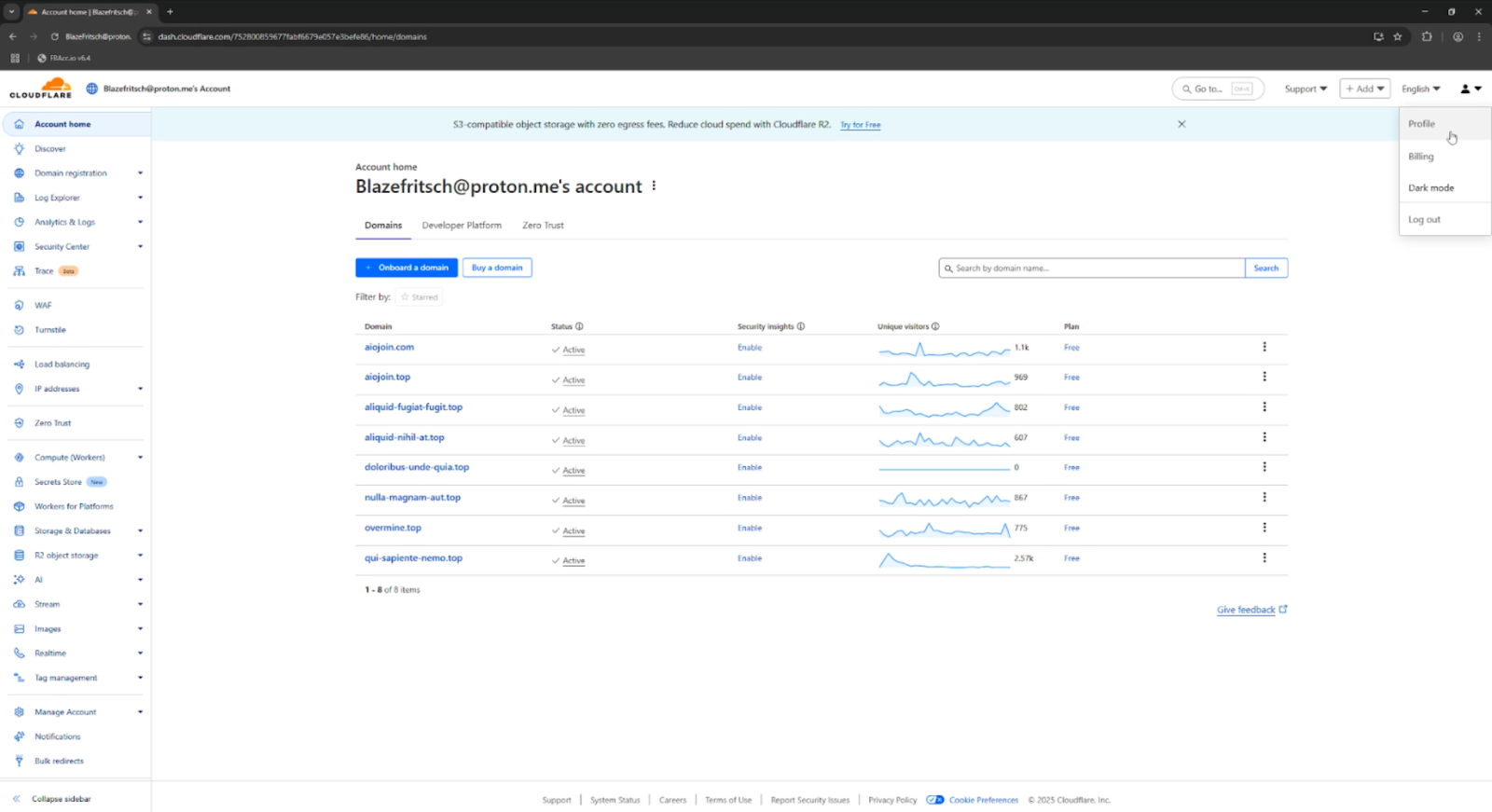Click Enable security insights for qui-sapiente-nemo.top

[x=750, y=558]
